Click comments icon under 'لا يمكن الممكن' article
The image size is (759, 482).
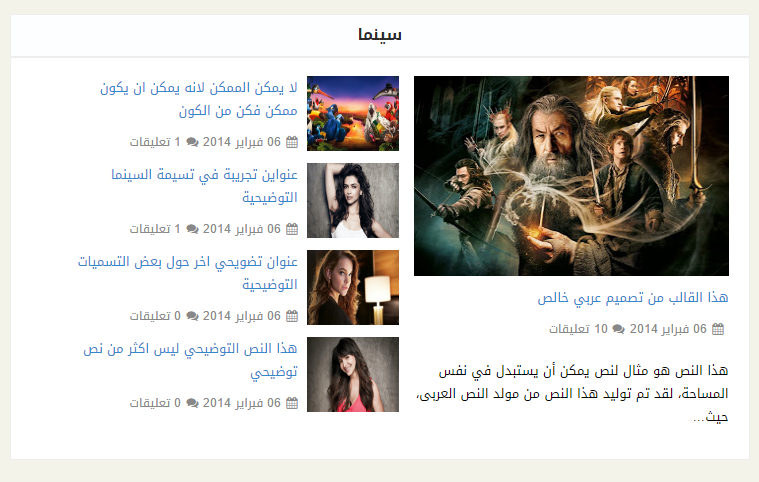coord(192,142)
